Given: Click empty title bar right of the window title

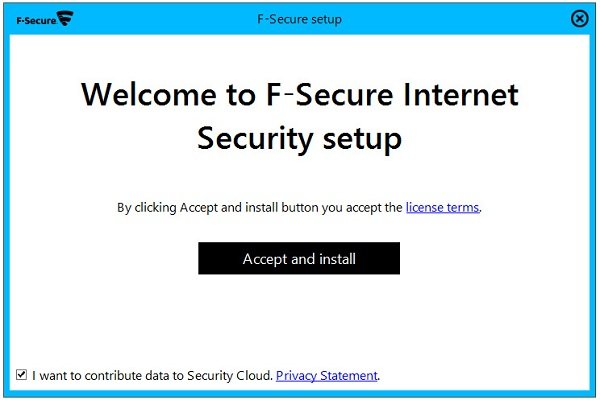Looking at the screenshot, I should 450,18.
